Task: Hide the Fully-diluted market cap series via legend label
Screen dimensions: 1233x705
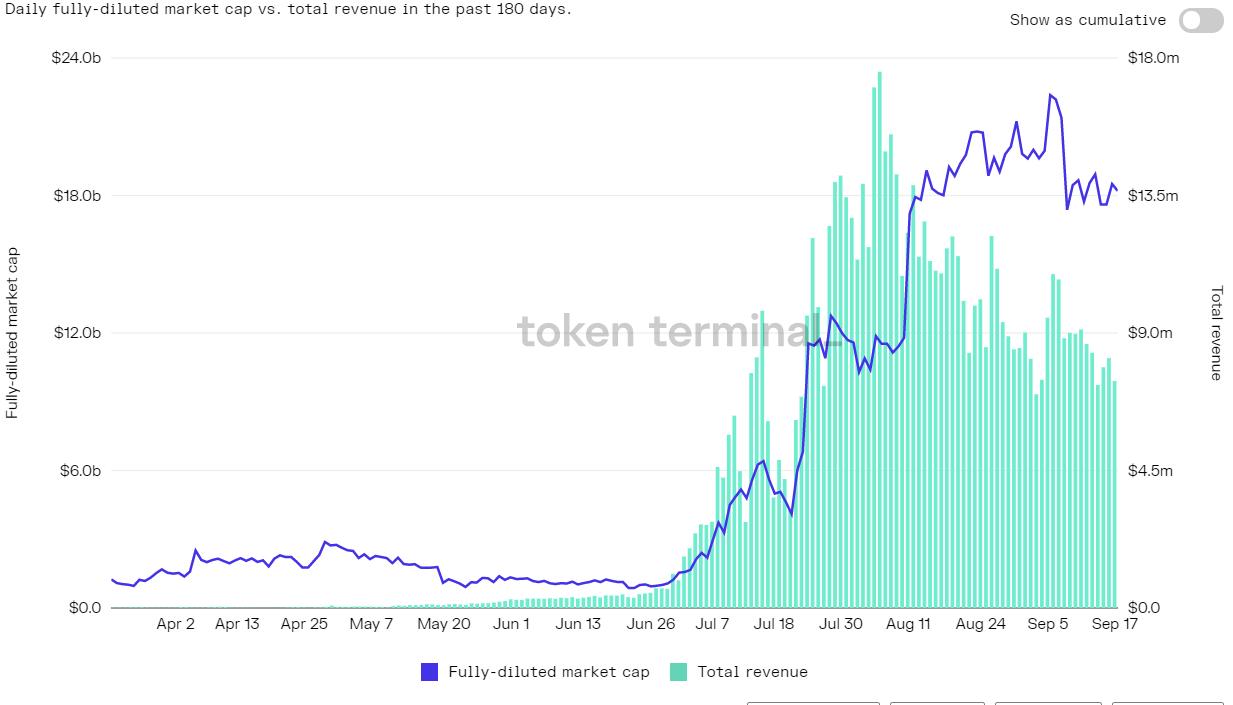Action: click(x=549, y=672)
